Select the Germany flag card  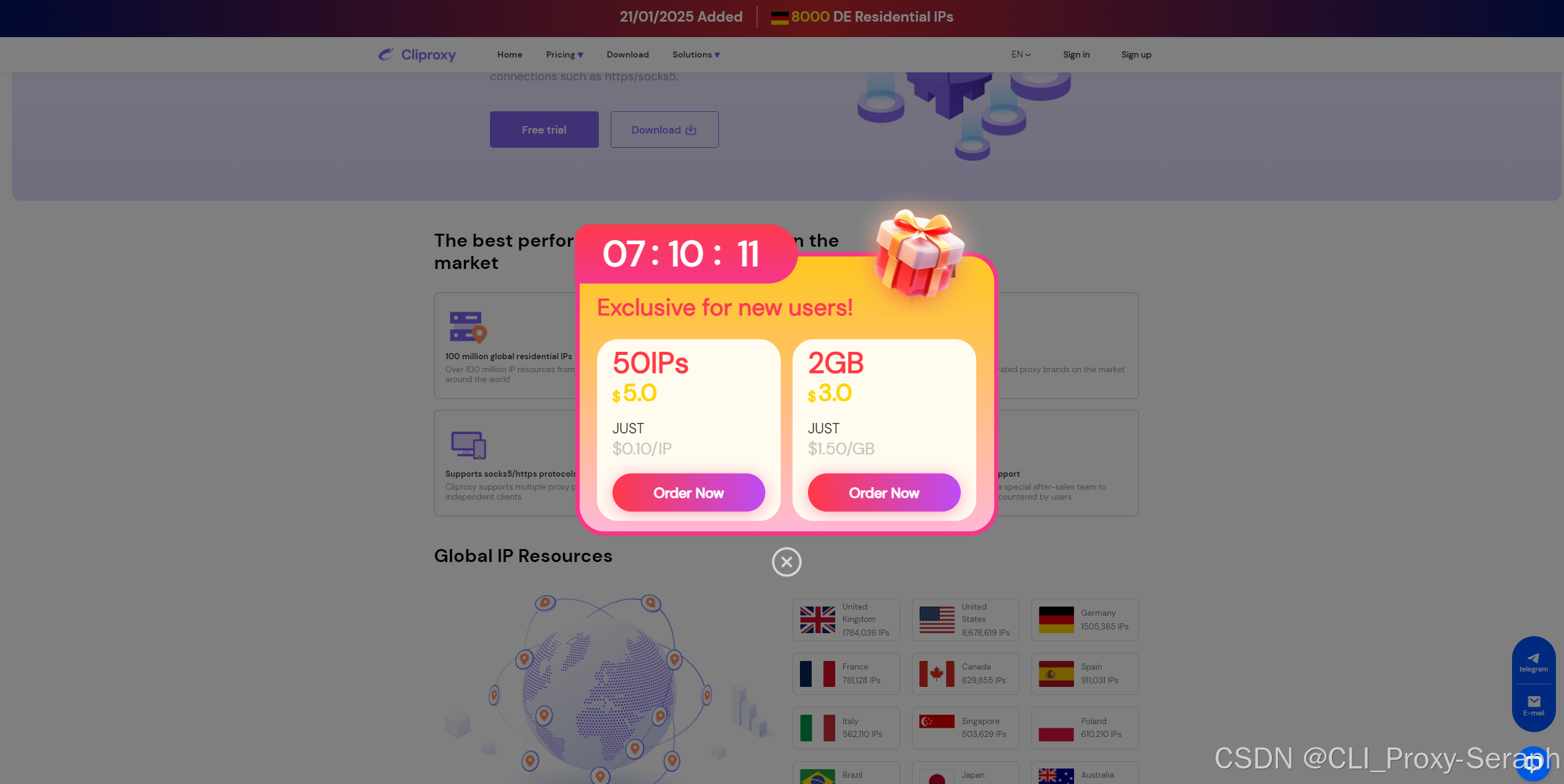[x=1085, y=620]
